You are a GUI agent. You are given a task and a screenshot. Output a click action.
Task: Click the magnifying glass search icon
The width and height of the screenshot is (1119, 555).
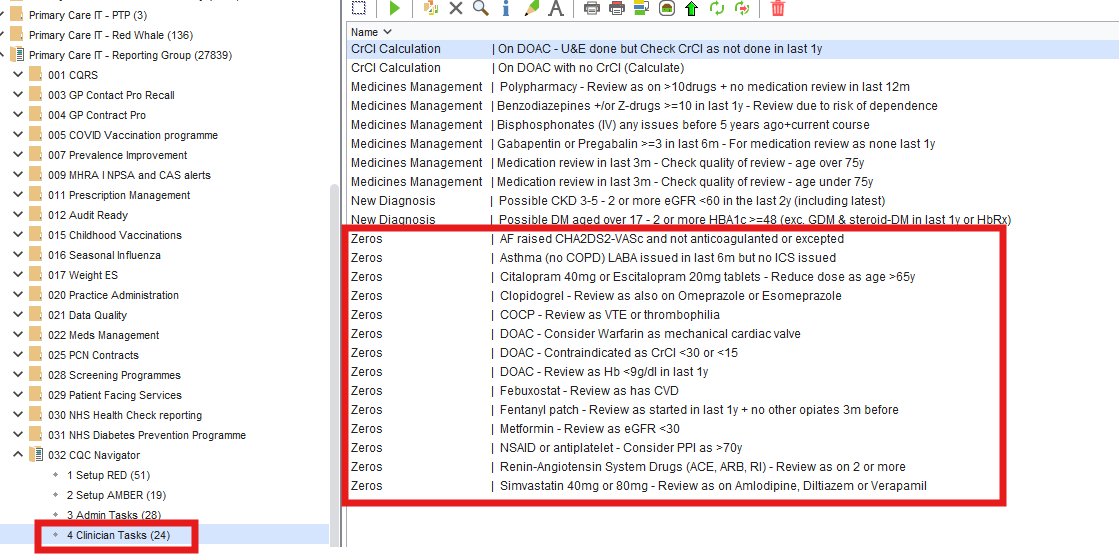(481, 9)
